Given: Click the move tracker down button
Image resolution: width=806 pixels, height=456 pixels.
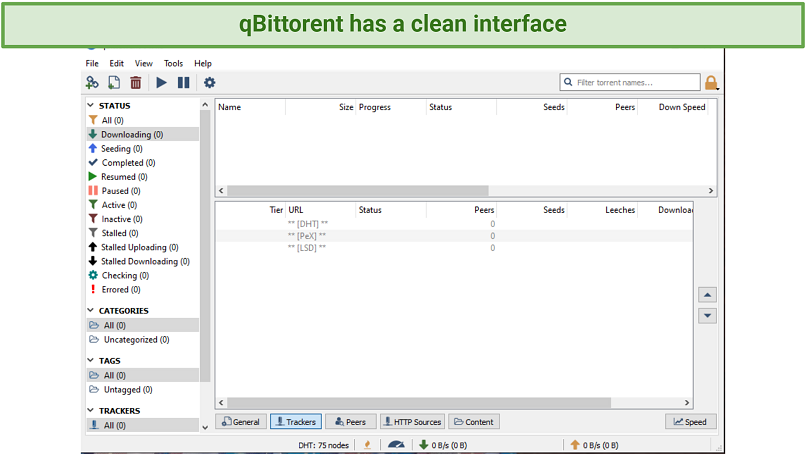Looking at the screenshot, I should tap(707, 316).
